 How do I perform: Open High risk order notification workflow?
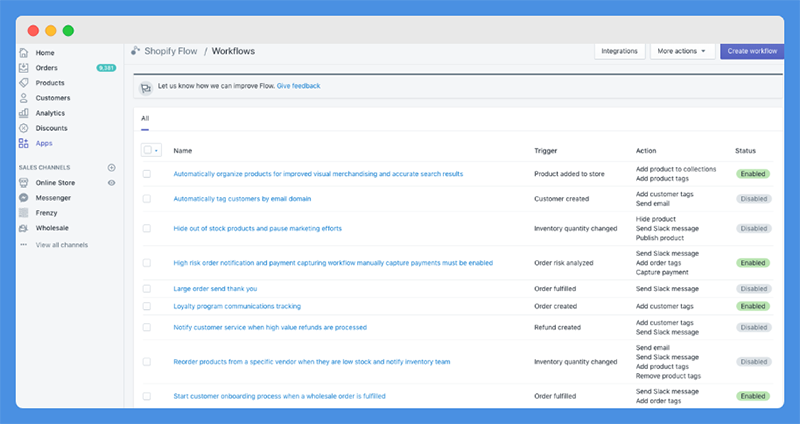click(x=333, y=263)
